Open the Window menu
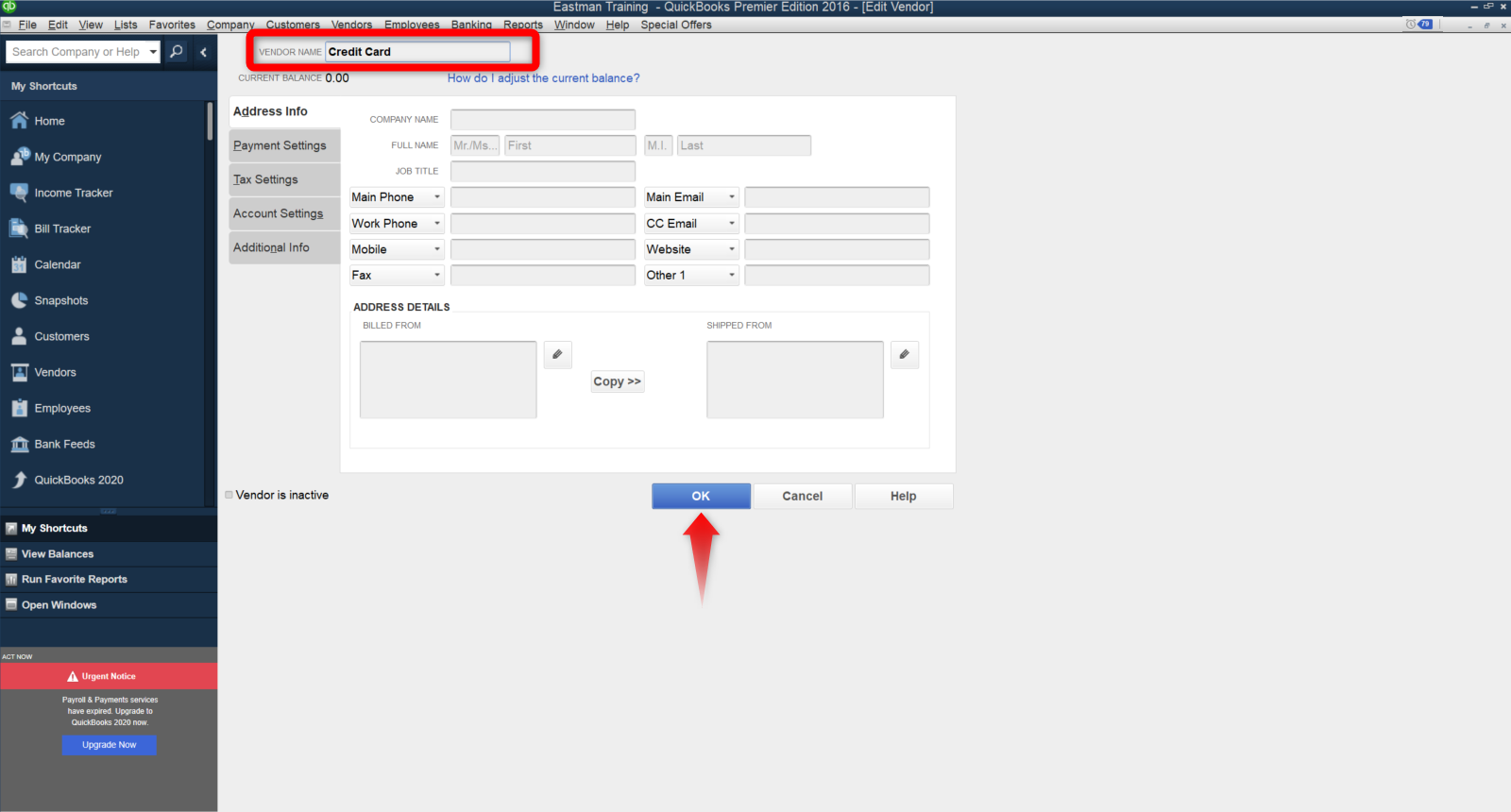The image size is (1511, 812). coord(574,25)
